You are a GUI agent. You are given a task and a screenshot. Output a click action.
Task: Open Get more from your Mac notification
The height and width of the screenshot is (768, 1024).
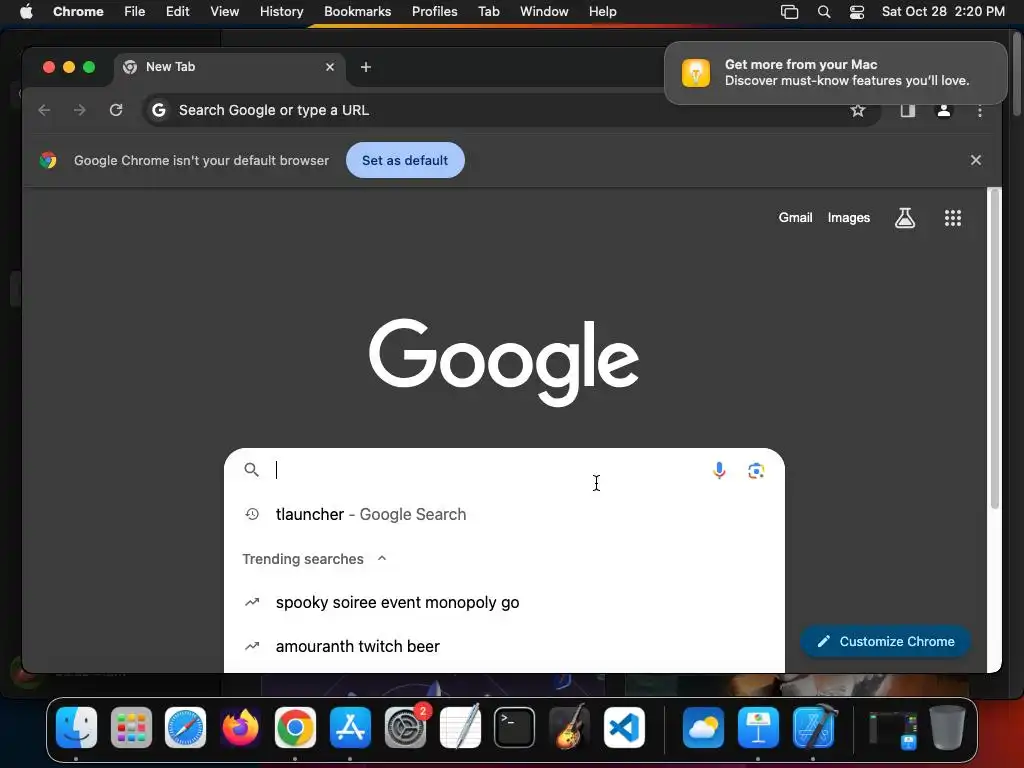pyautogui.click(x=835, y=72)
